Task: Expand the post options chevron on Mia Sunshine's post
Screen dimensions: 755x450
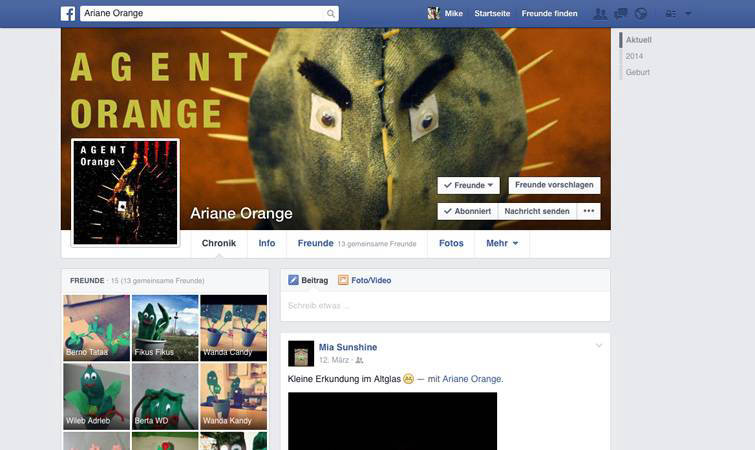Action: 599,346
